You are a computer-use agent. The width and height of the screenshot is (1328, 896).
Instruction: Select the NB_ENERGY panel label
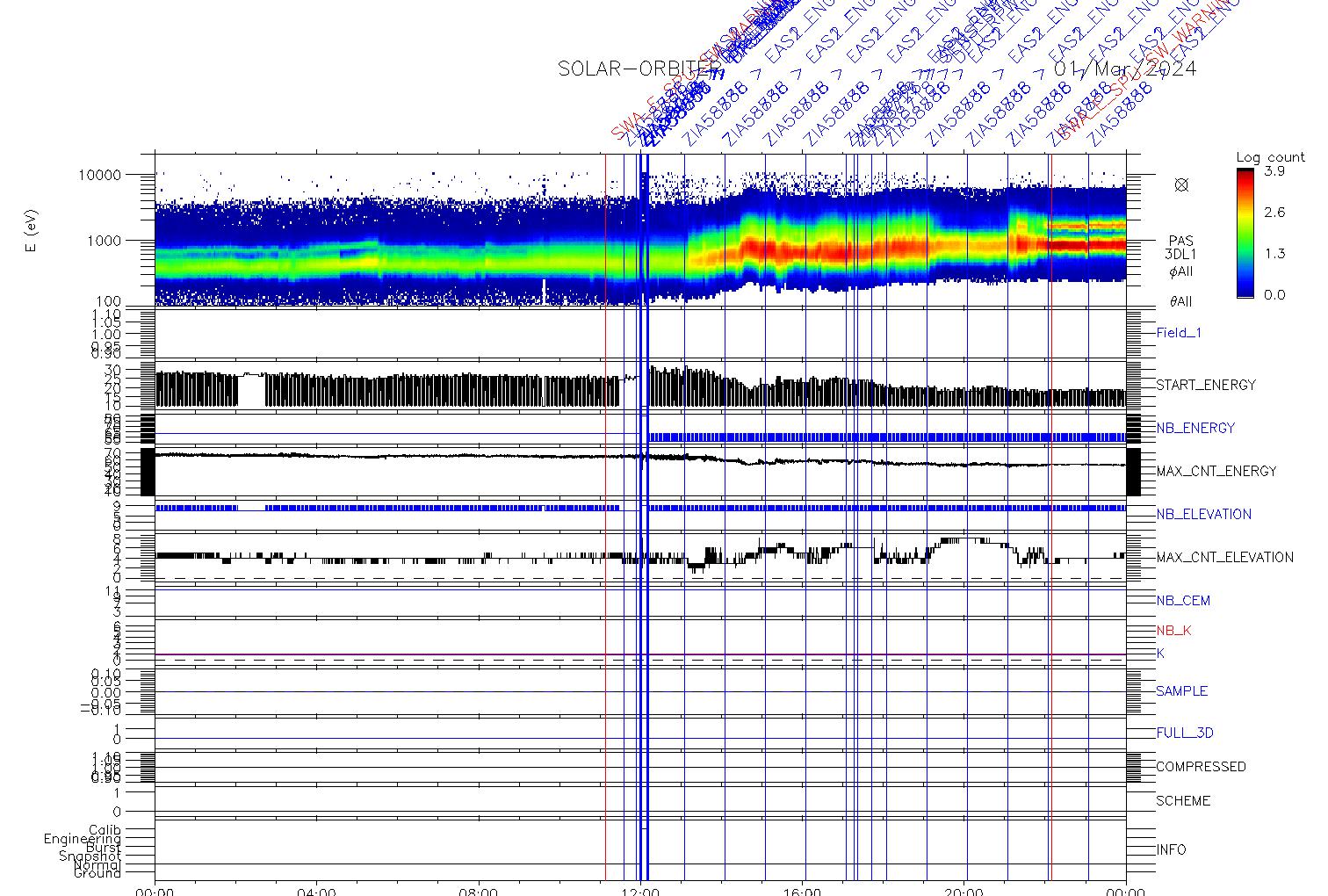[x=1195, y=428]
